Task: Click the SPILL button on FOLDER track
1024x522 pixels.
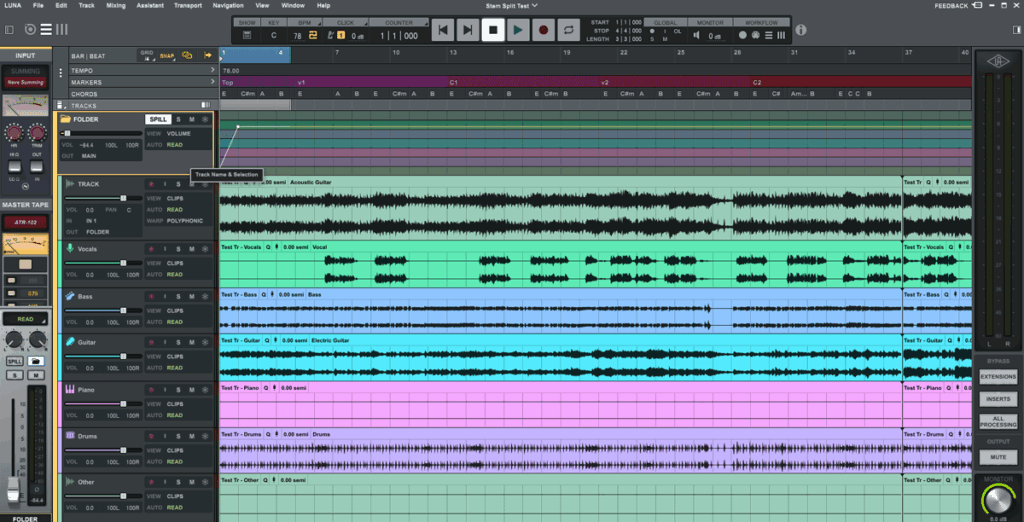Action: [x=158, y=119]
